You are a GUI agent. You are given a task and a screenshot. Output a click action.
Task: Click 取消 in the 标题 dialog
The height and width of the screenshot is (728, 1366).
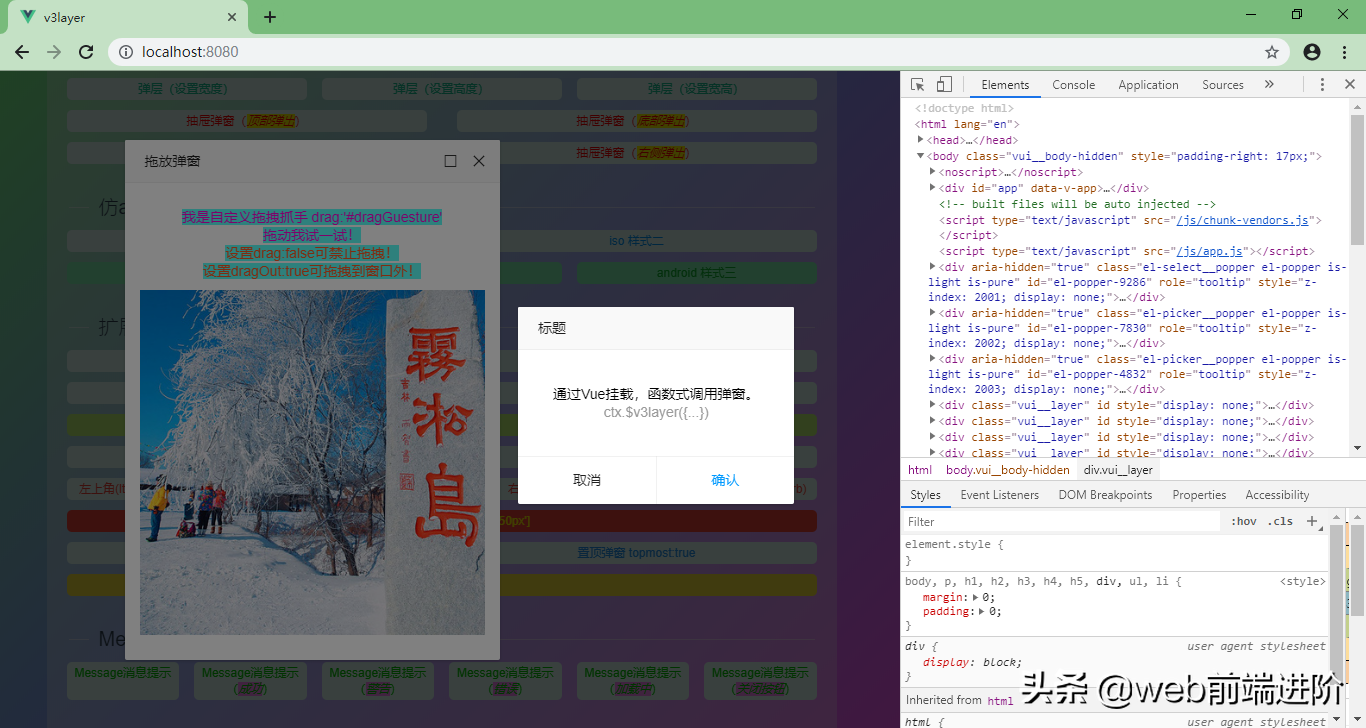tap(587, 480)
